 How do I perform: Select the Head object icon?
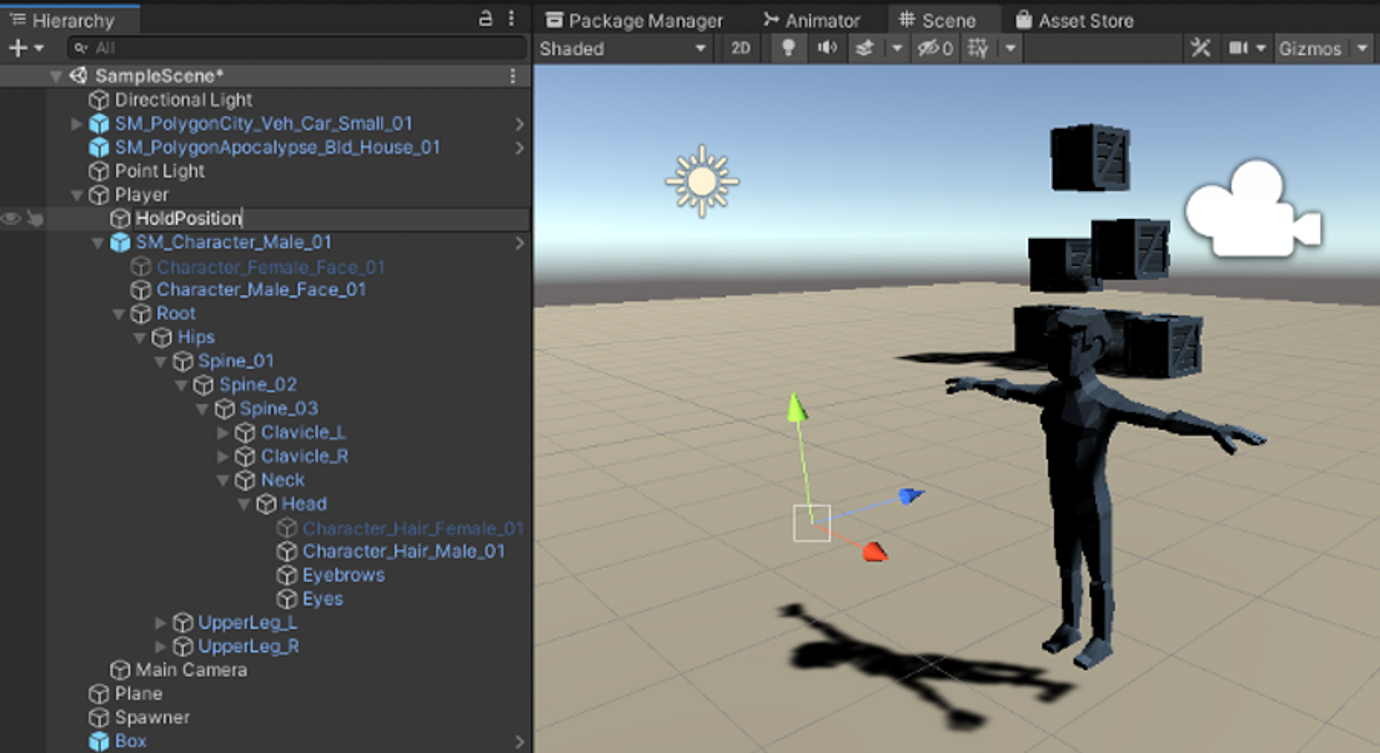(x=266, y=504)
